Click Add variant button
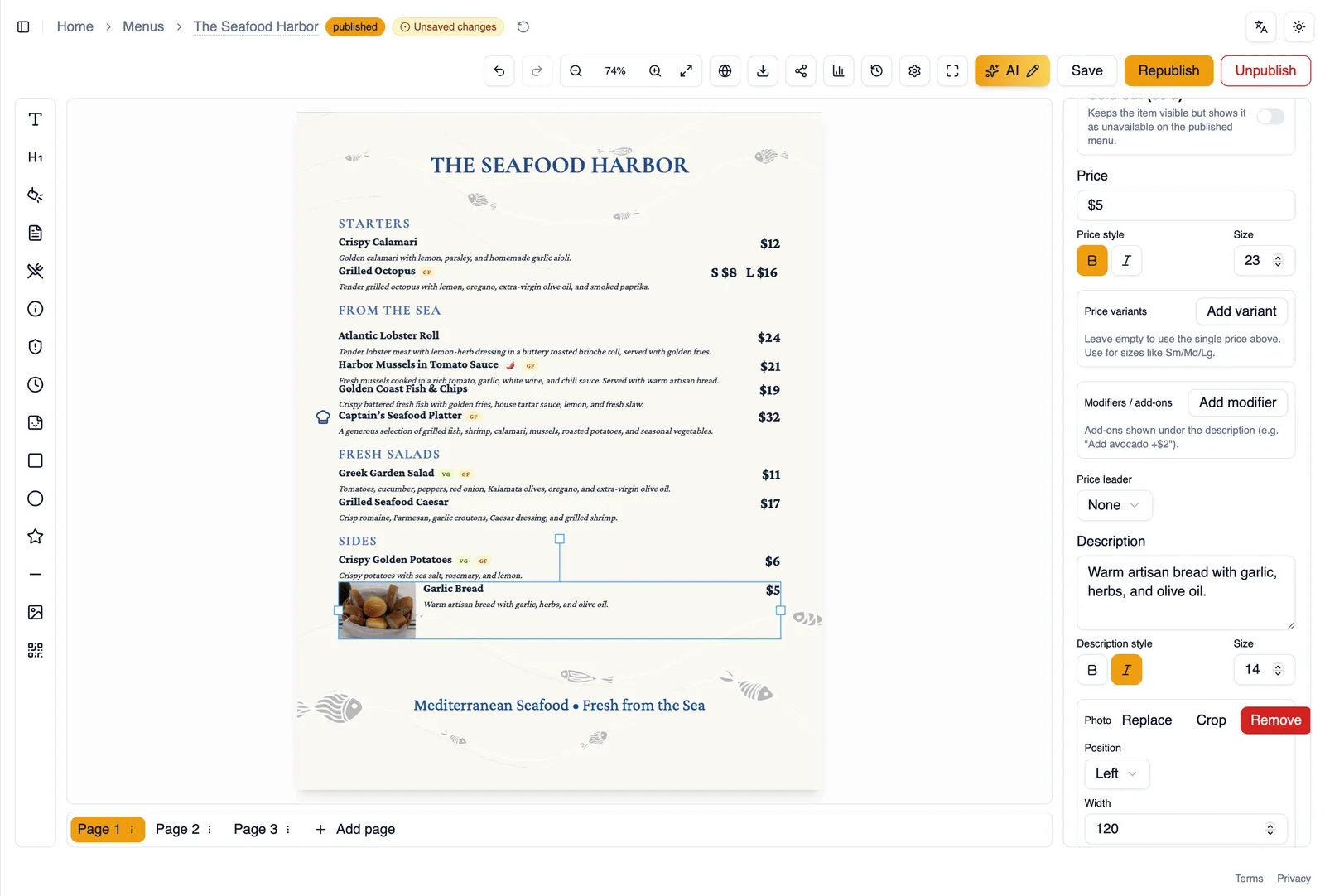 pos(1241,311)
